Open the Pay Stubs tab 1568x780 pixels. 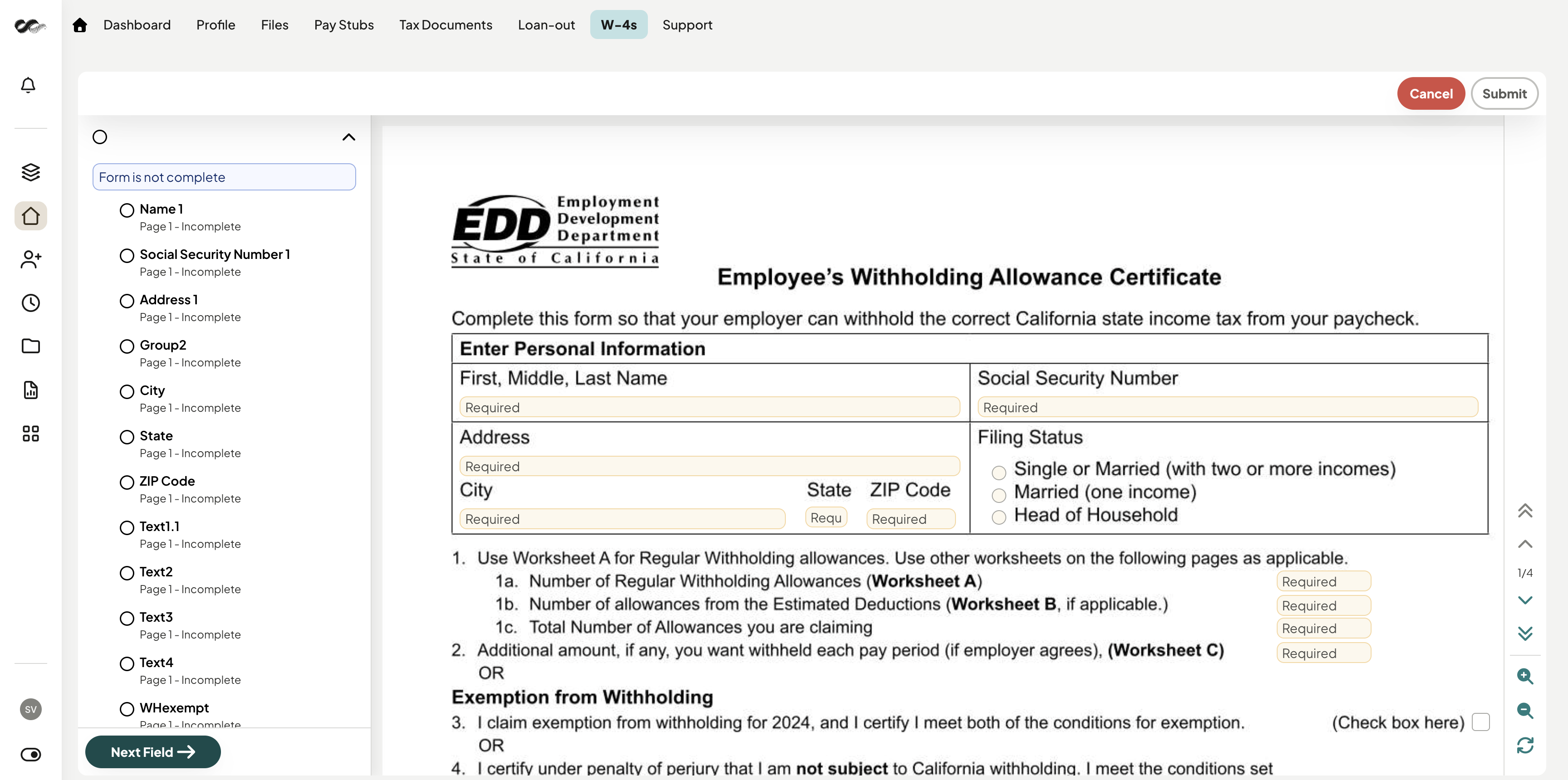tap(344, 25)
